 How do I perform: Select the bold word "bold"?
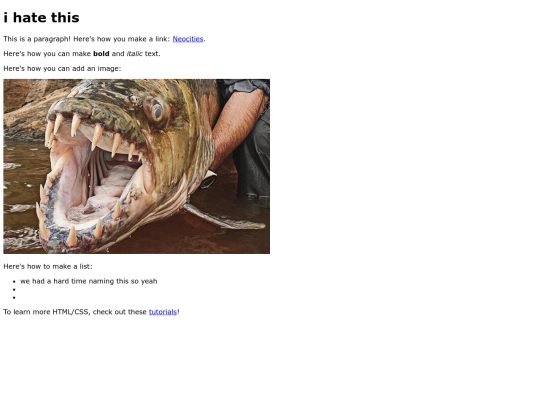click(x=101, y=54)
